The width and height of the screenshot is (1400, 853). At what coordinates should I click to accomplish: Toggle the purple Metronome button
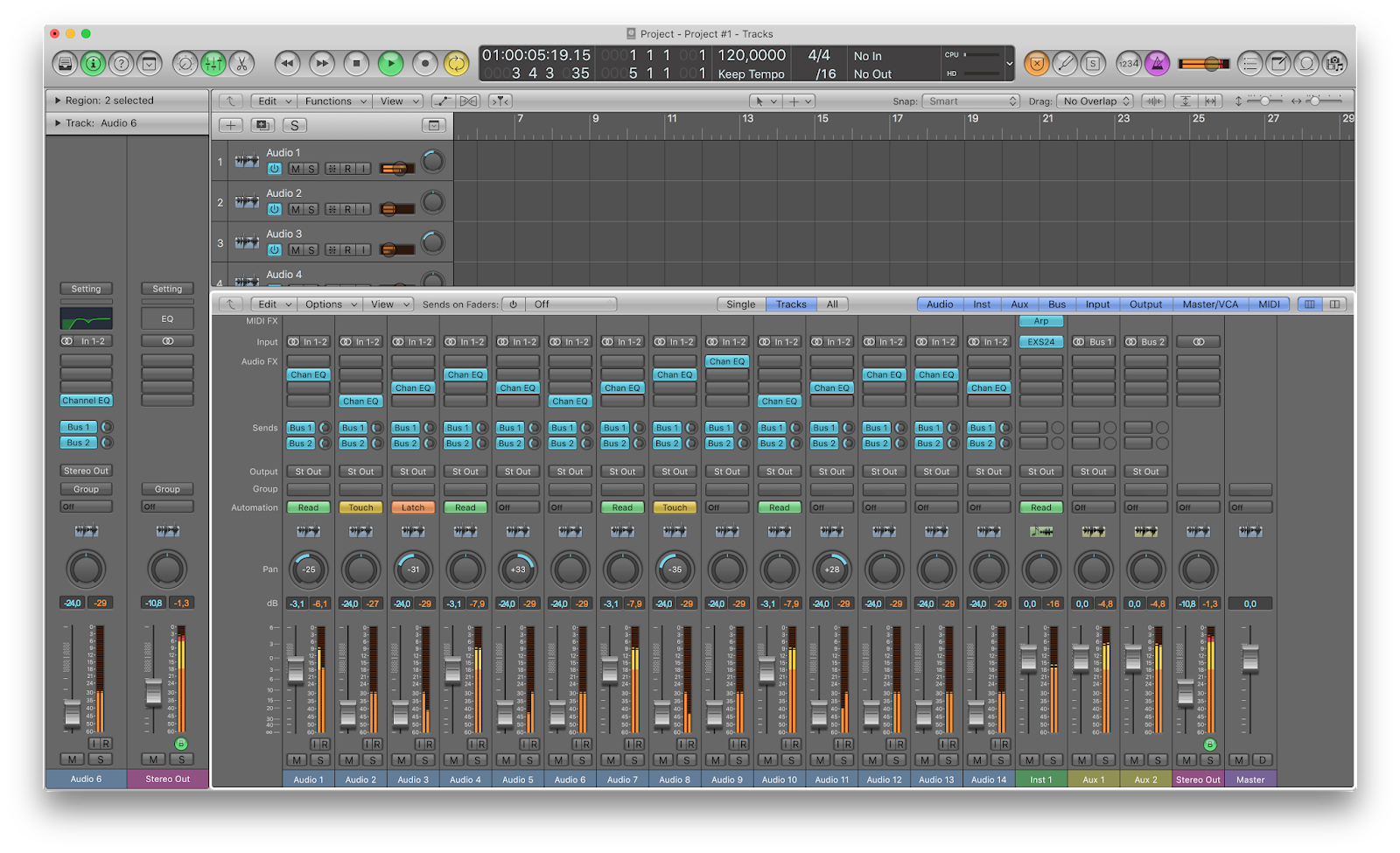pyautogui.click(x=1157, y=63)
